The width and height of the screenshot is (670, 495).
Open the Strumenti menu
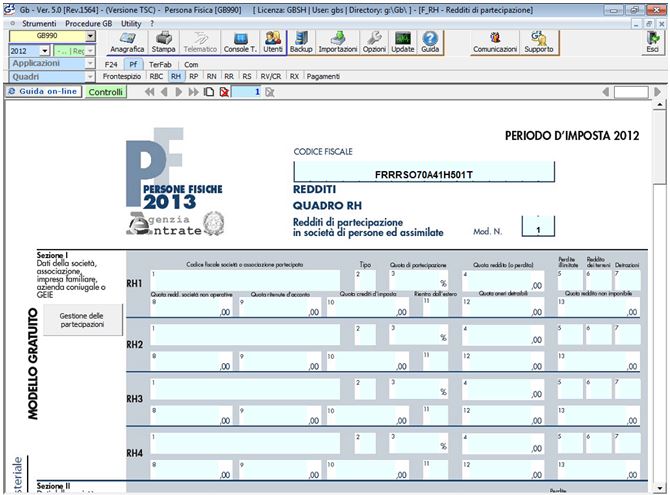point(39,24)
